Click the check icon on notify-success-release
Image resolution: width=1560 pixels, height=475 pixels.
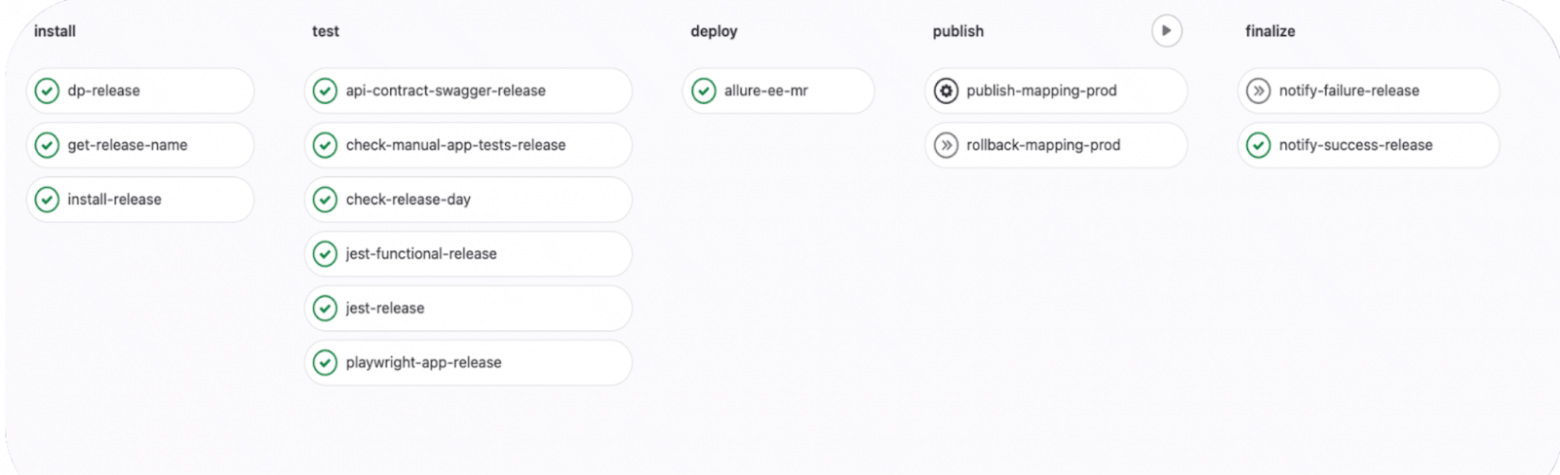click(x=1258, y=145)
